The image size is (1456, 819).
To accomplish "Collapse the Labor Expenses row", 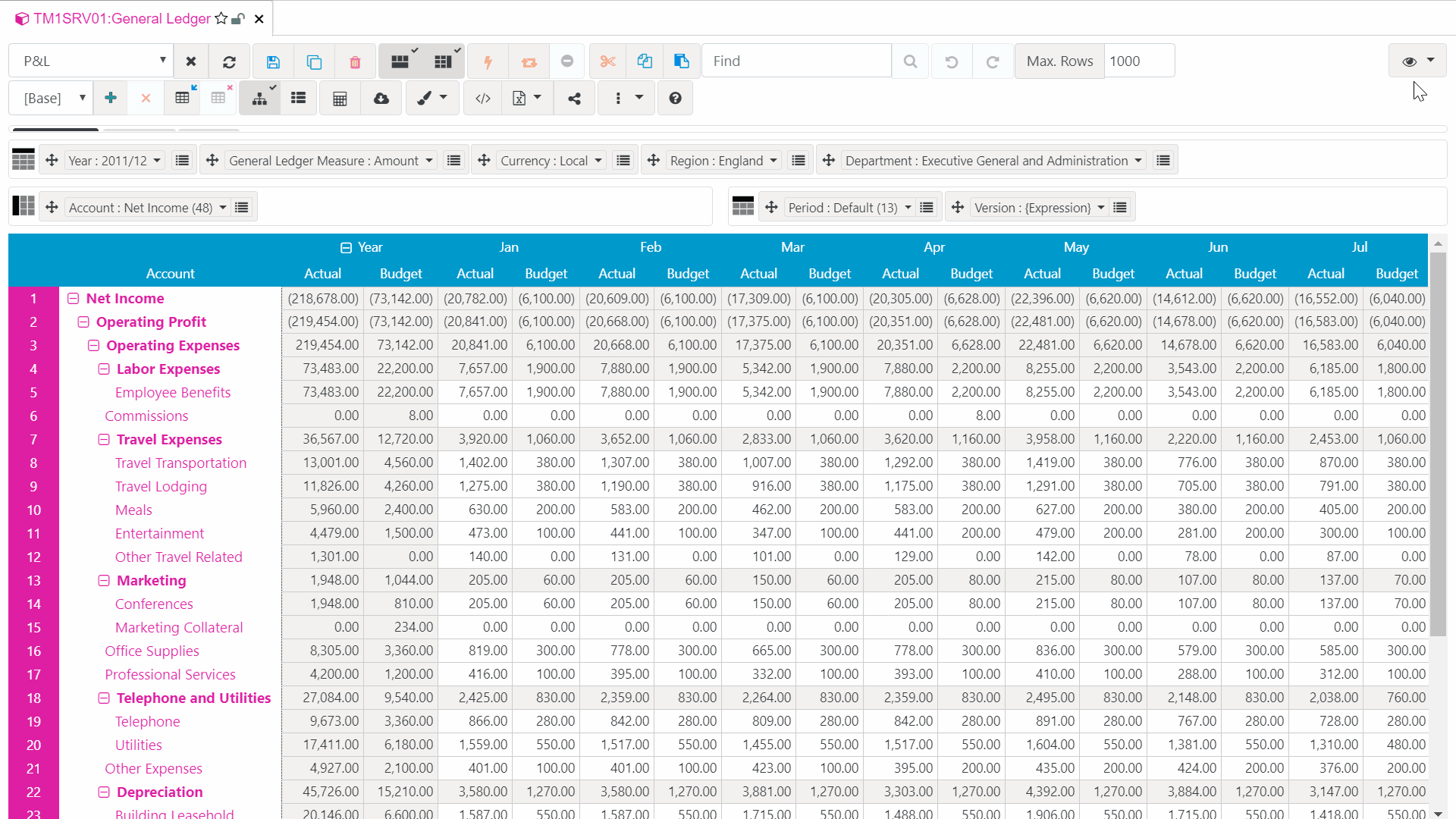I will tap(104, 369).
